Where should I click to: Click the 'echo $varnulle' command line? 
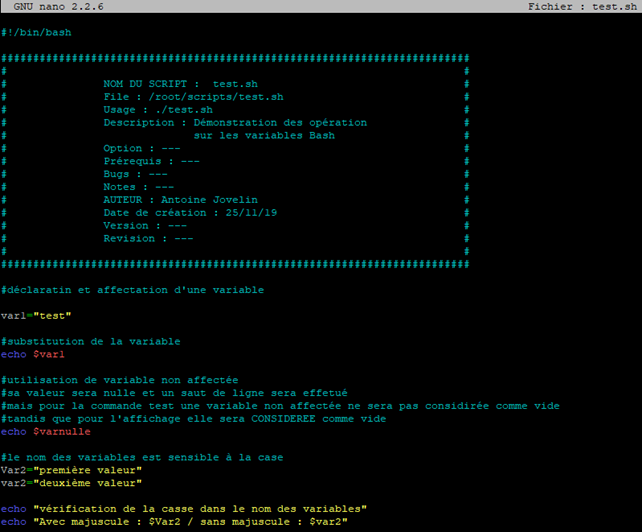tap(46, 432)
